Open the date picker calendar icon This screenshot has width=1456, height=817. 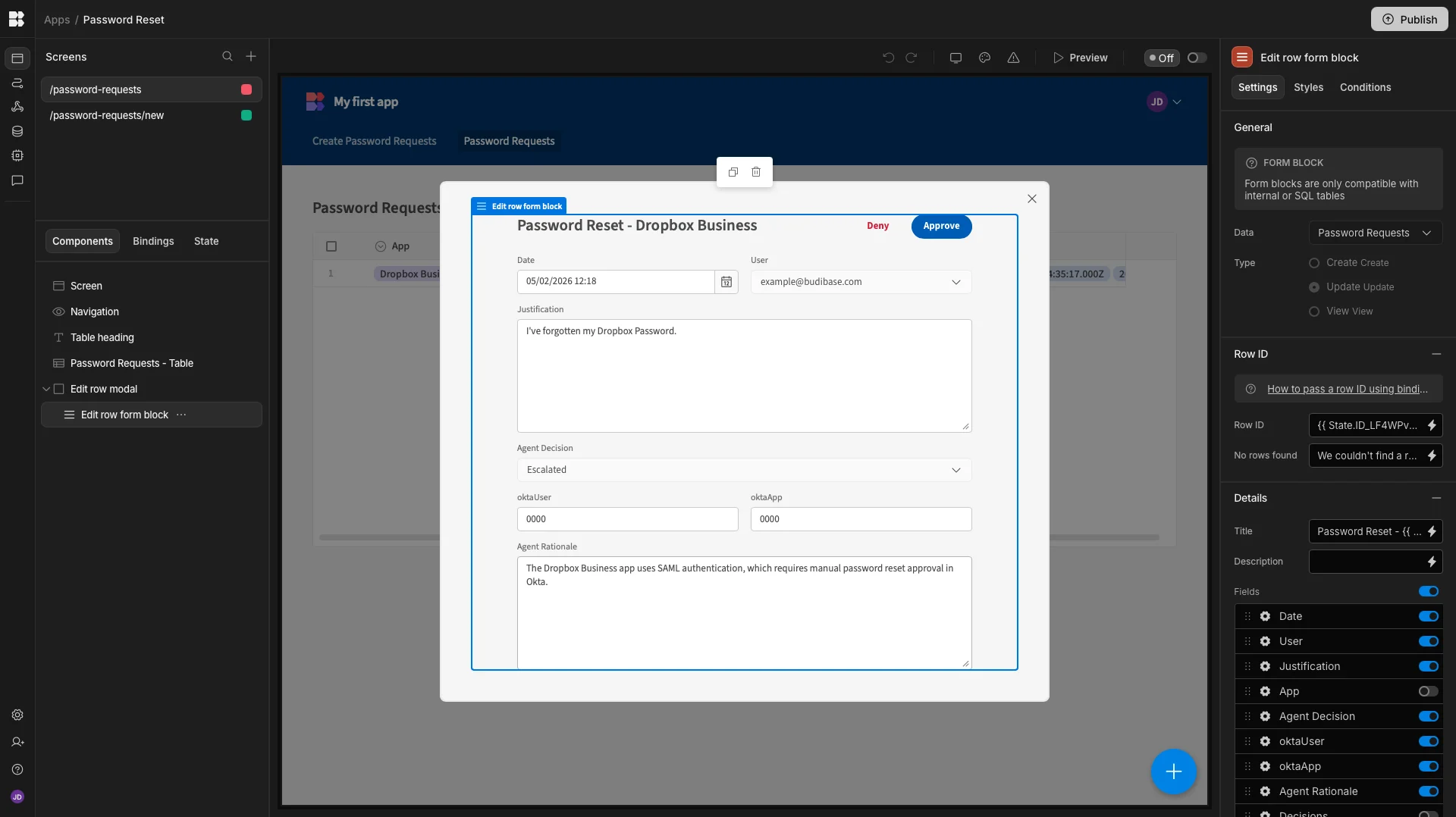726,282
